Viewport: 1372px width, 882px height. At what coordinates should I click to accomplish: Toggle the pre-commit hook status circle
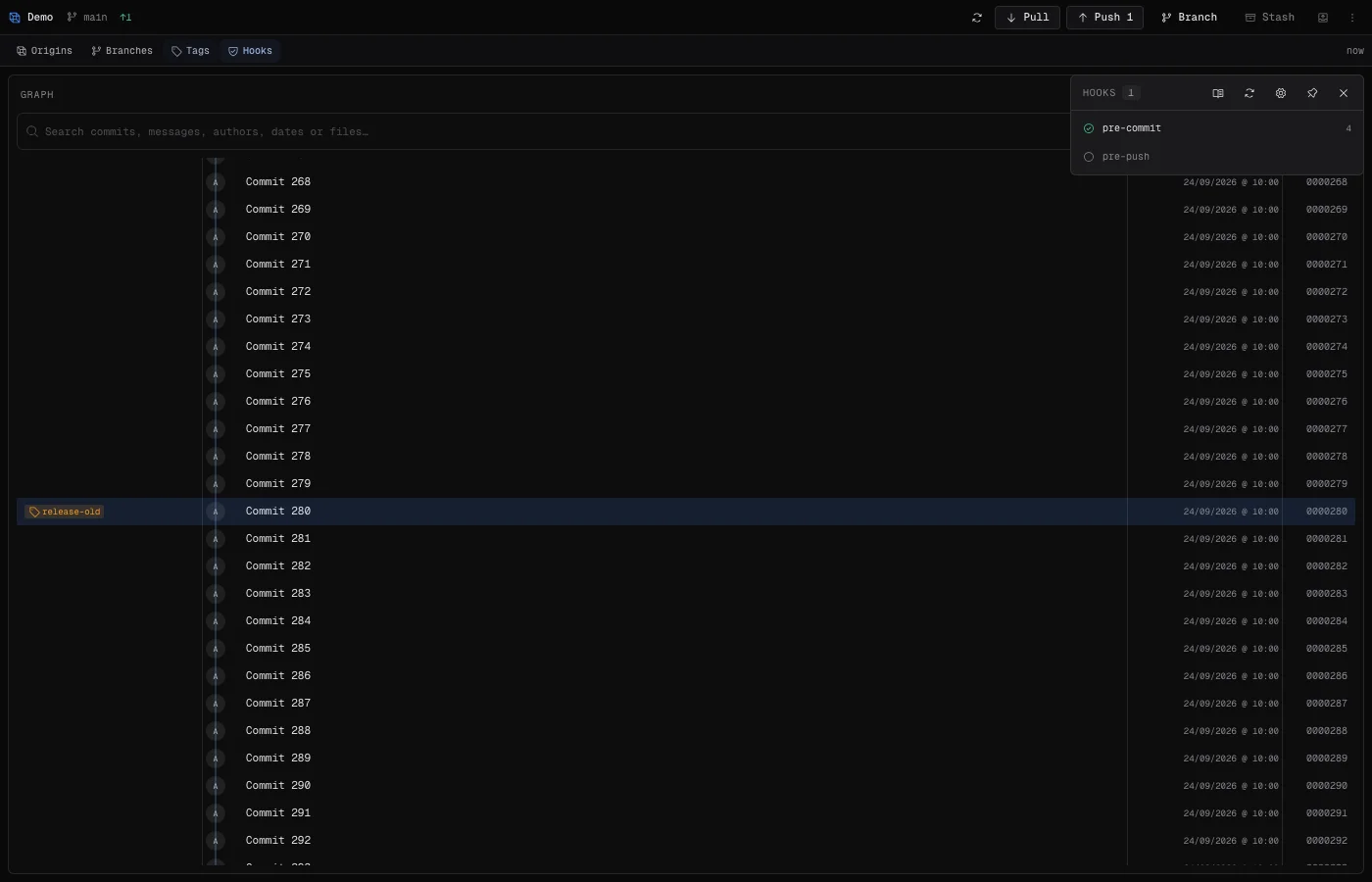[x=1089, y=128]
